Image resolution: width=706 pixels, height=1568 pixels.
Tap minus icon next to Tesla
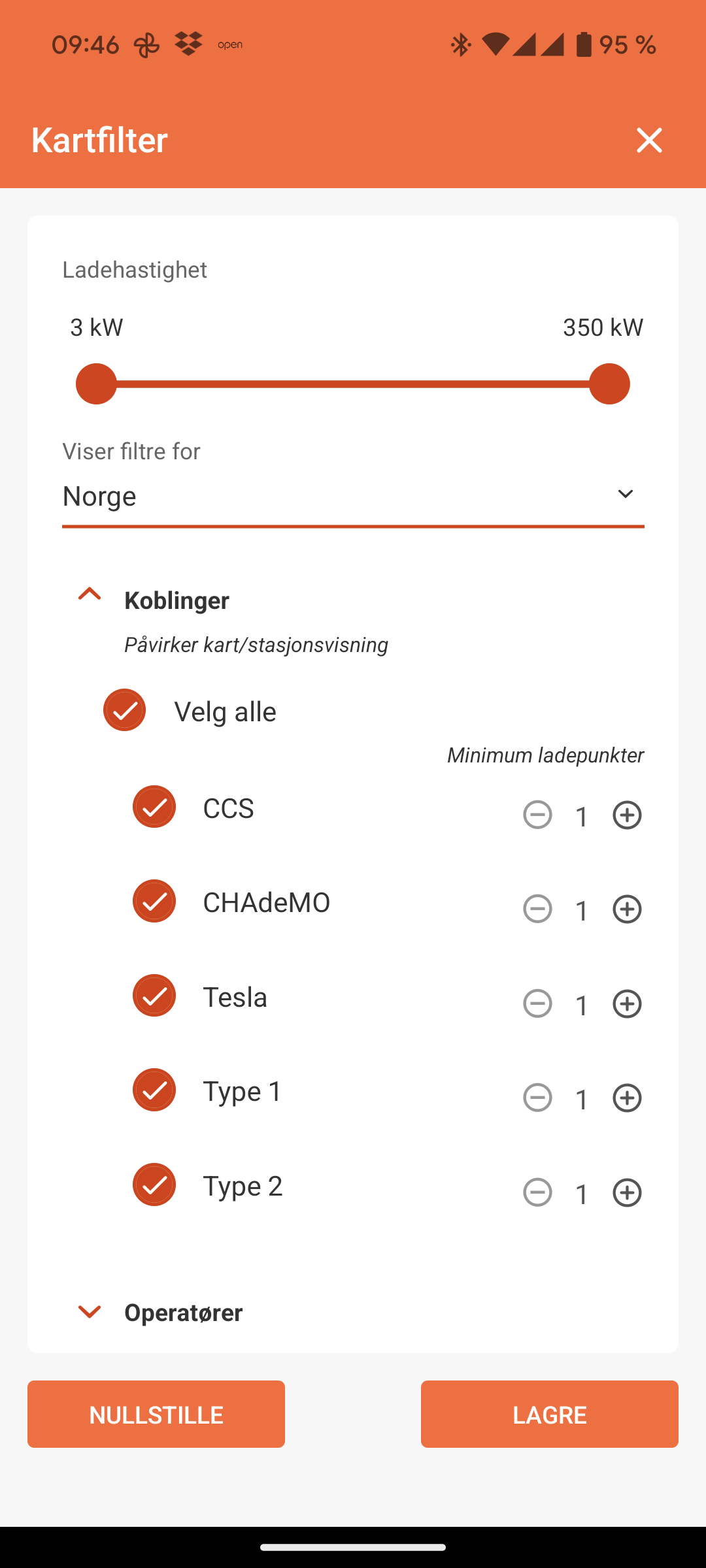(537, 1004)
